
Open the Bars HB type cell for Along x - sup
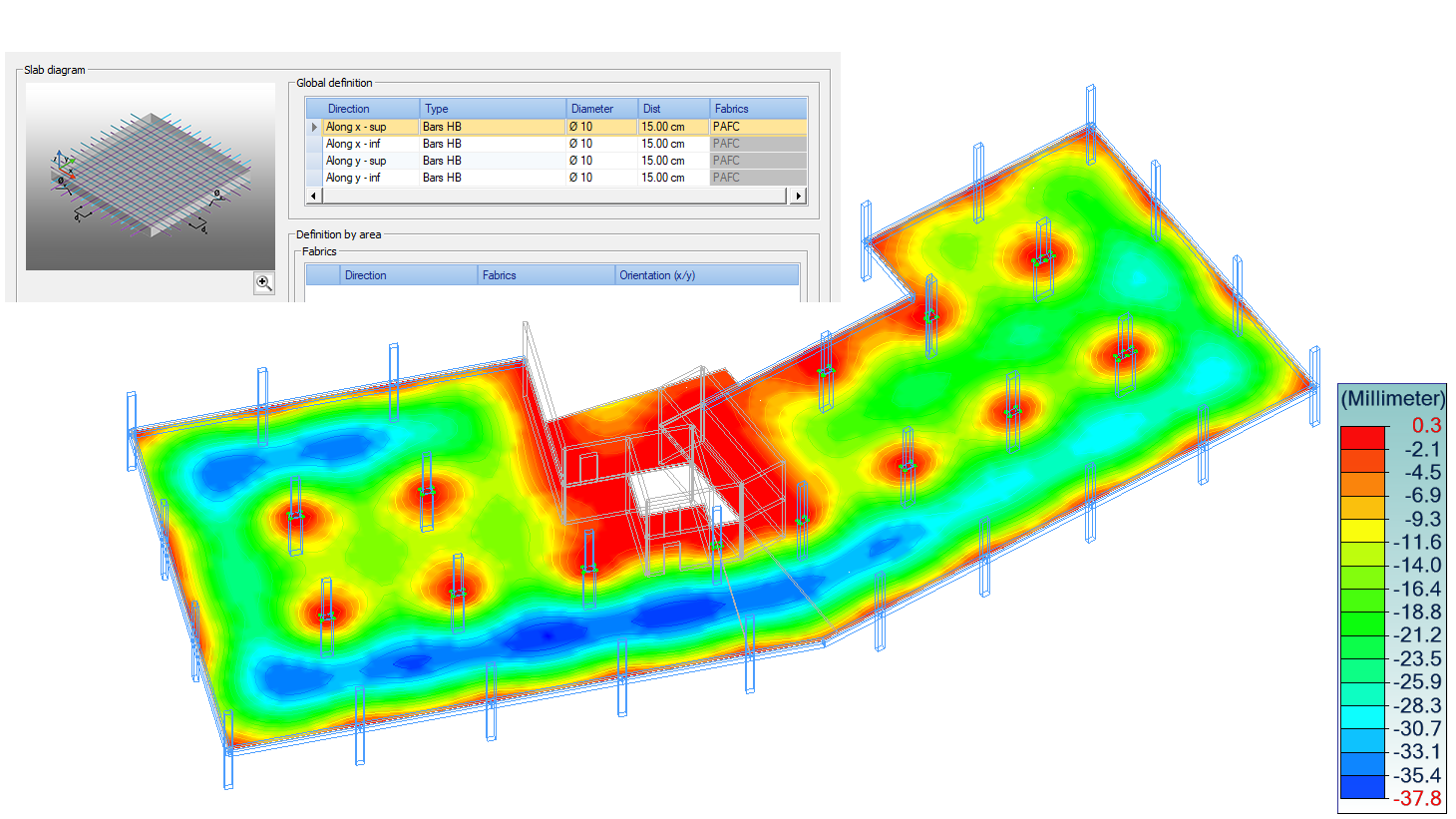pyautogui.click(x=493, y=127)
